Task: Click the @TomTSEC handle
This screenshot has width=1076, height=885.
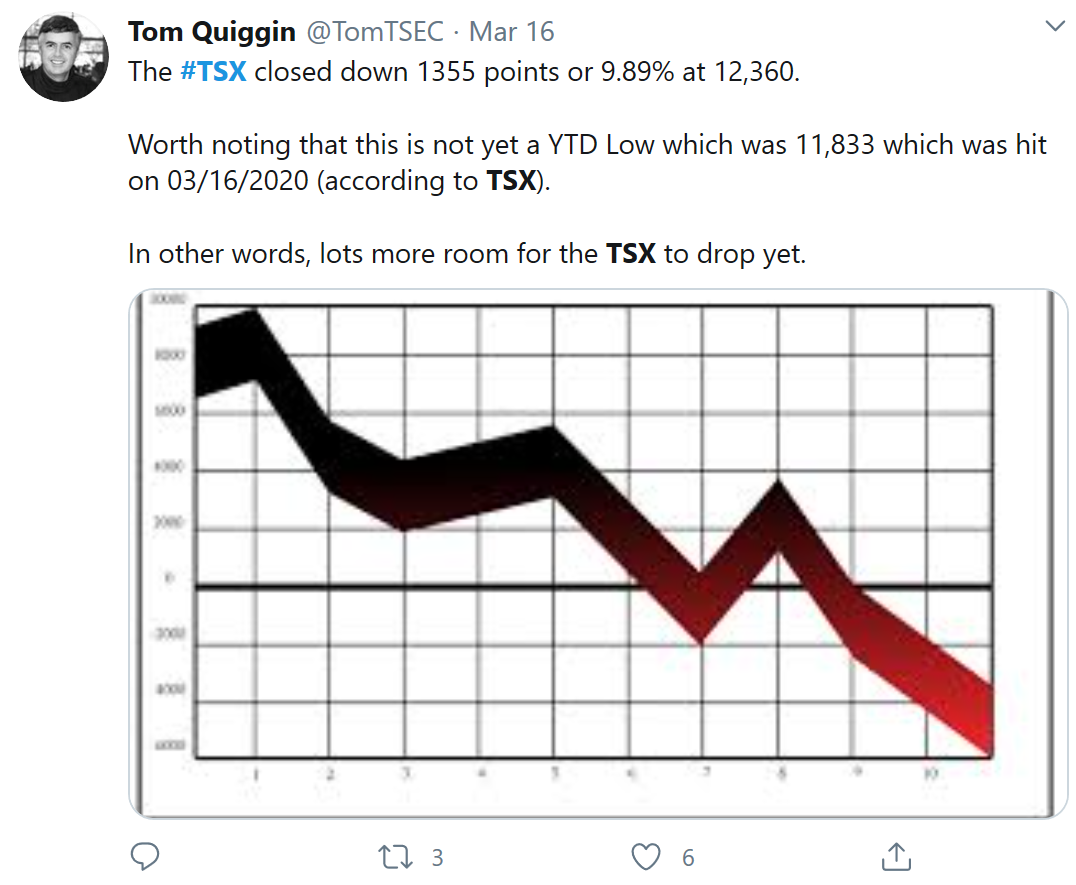Action: (x=374, y=31)
